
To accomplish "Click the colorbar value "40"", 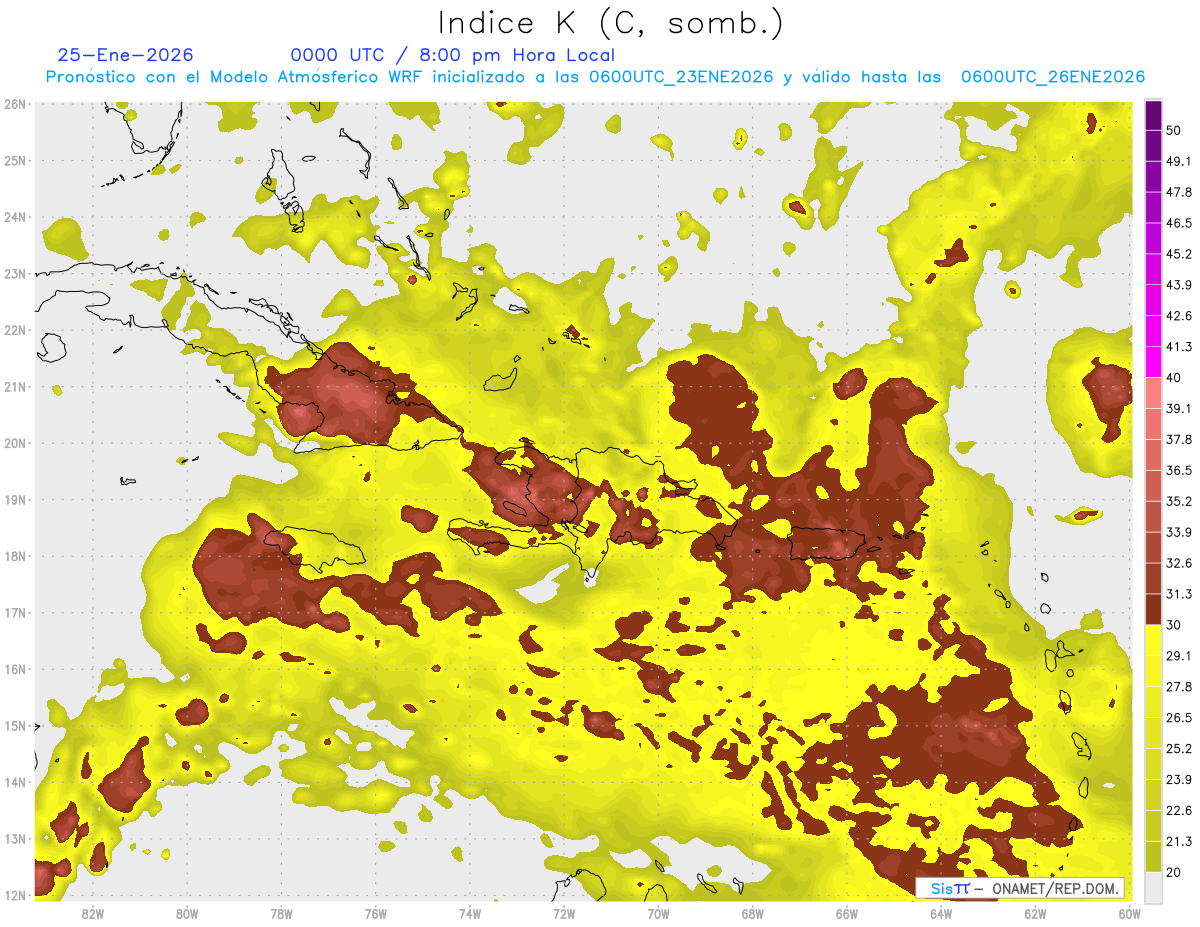I will [x=1174, y=377].
